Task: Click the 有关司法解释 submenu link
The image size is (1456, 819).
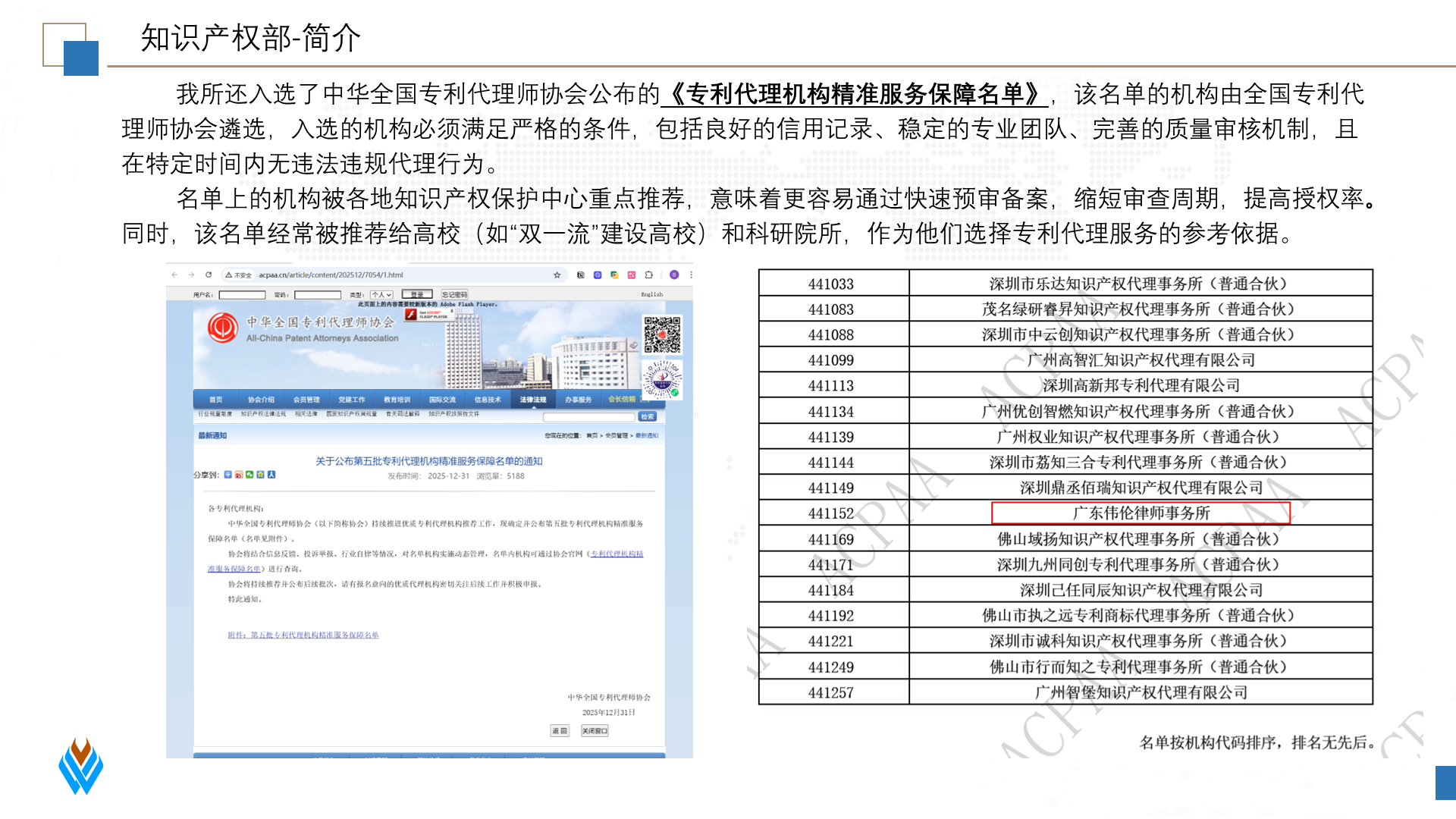Action: [x=403, y=414]
